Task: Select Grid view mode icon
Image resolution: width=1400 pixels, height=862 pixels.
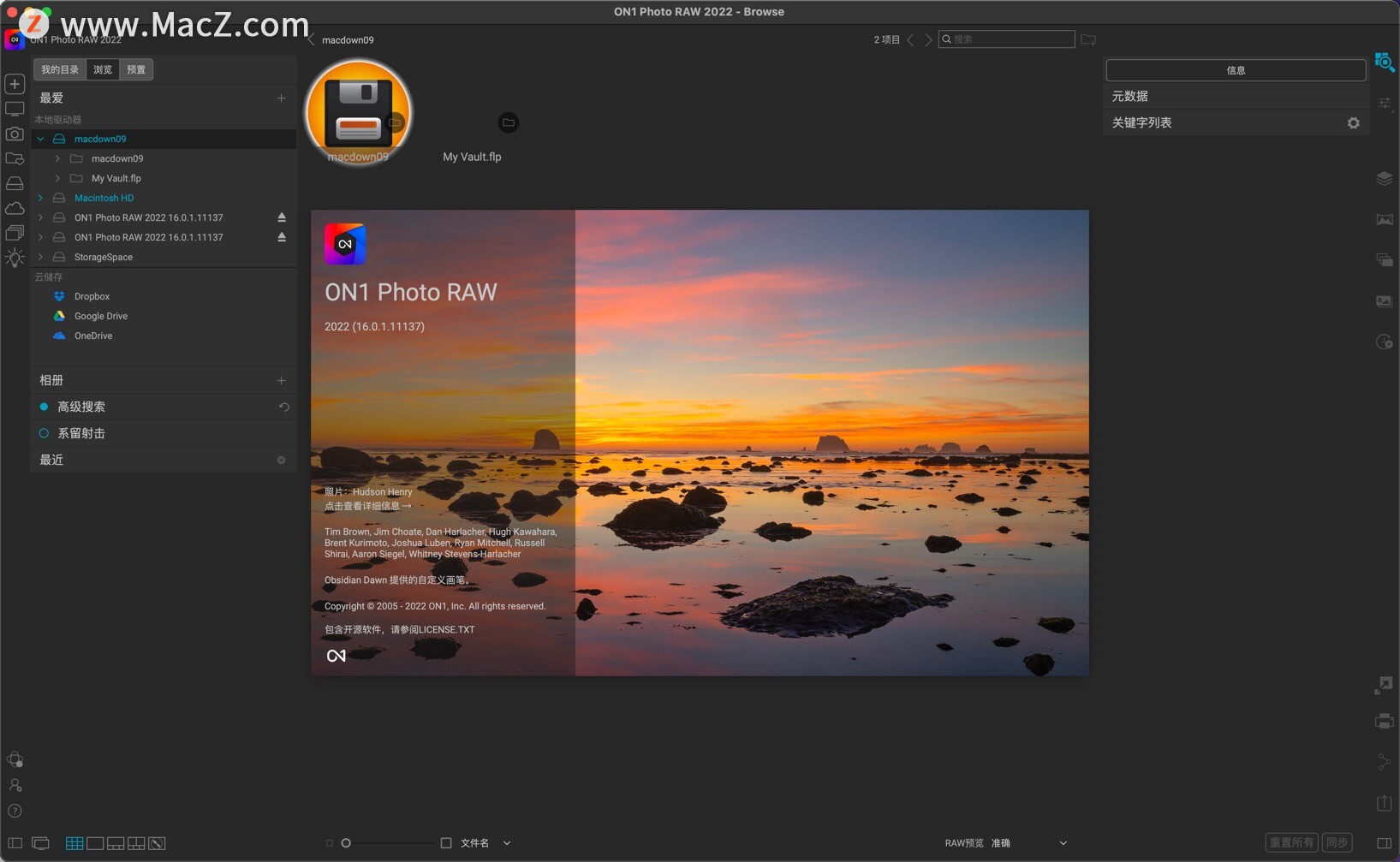Action: (74, 843)
